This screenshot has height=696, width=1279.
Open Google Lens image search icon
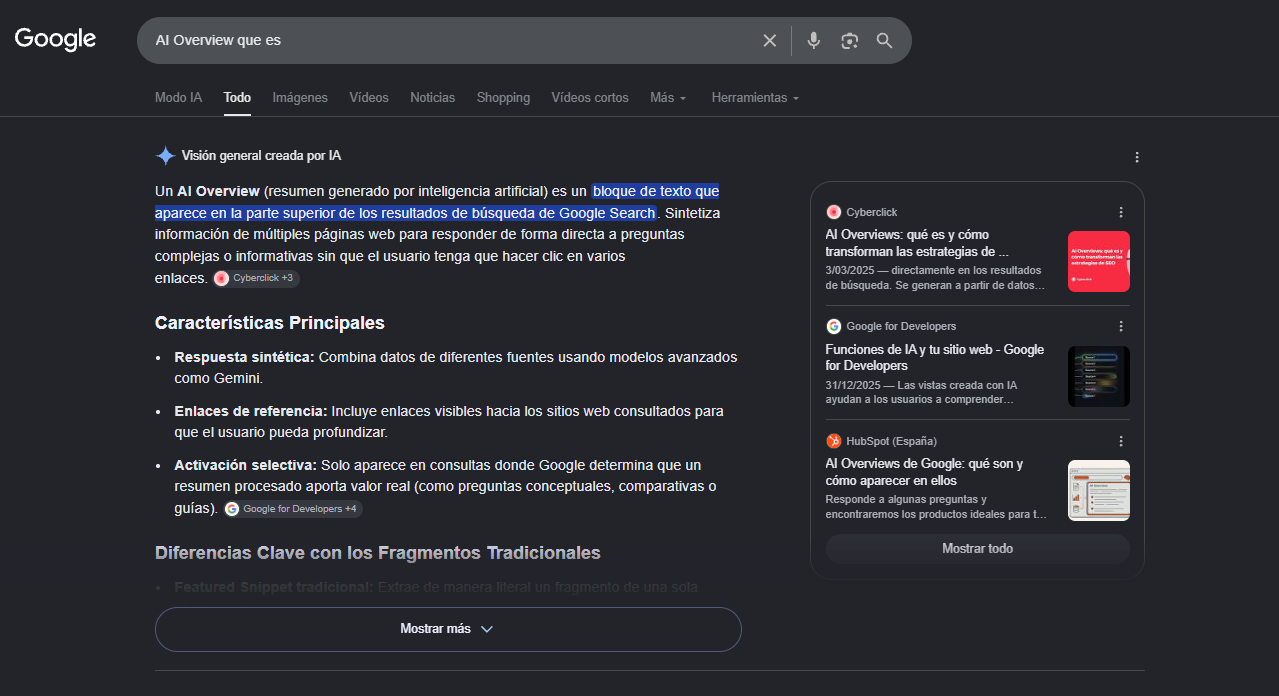point(849,41)
